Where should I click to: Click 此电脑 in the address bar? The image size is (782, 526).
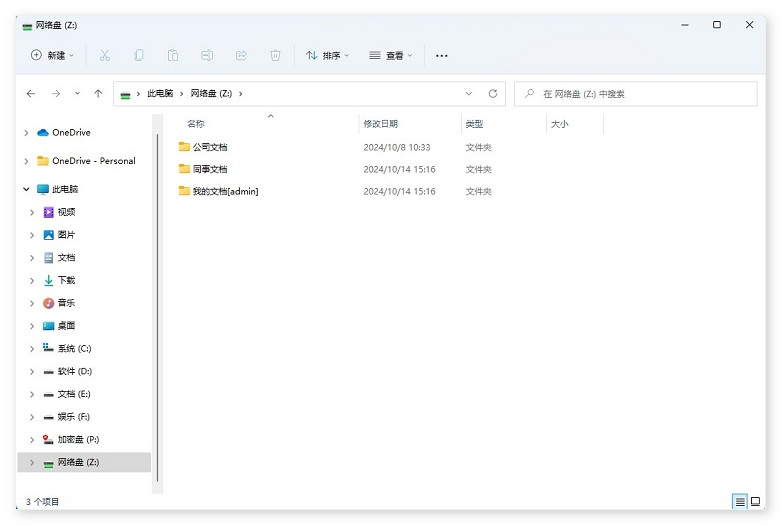(160, 94)
